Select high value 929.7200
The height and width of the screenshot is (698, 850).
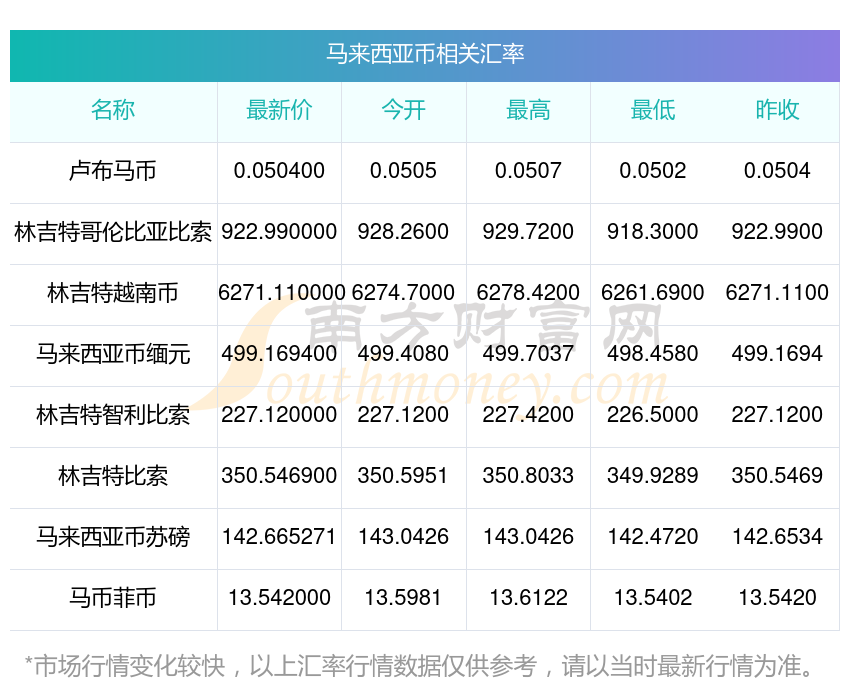pos(528,232)
